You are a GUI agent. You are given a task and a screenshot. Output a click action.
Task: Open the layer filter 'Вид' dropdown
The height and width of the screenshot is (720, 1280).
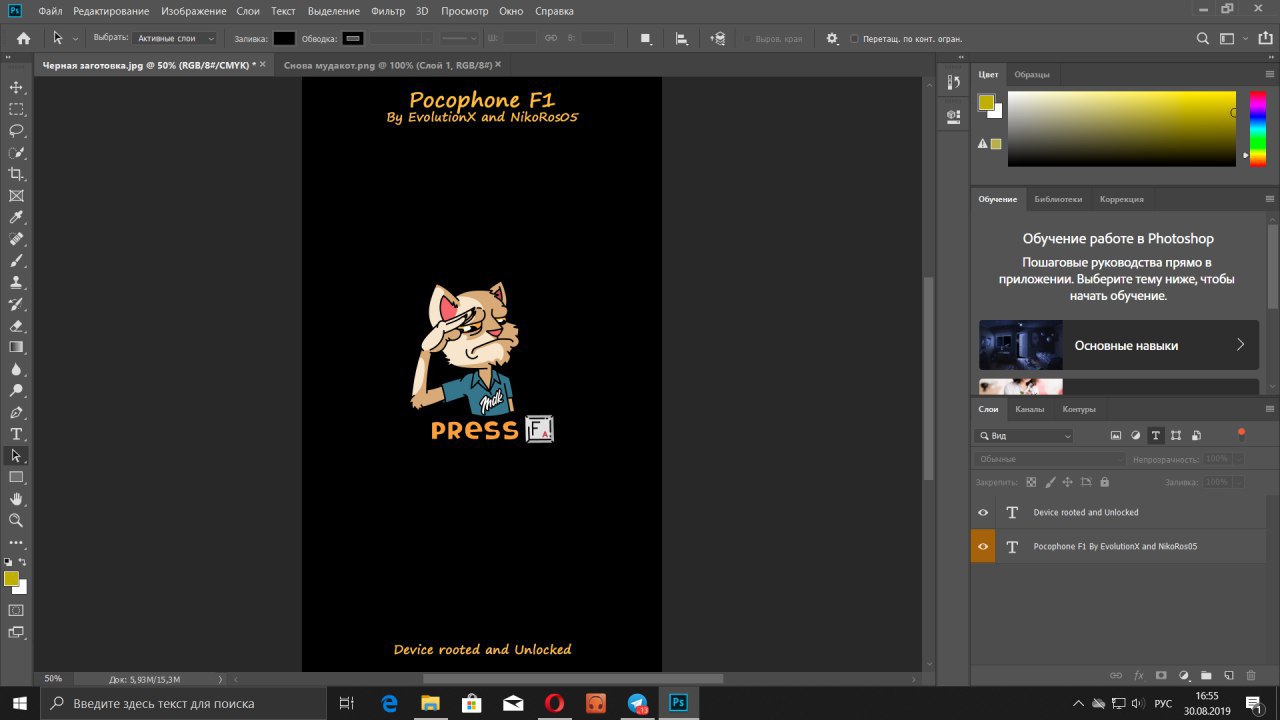coord(1024,436)
